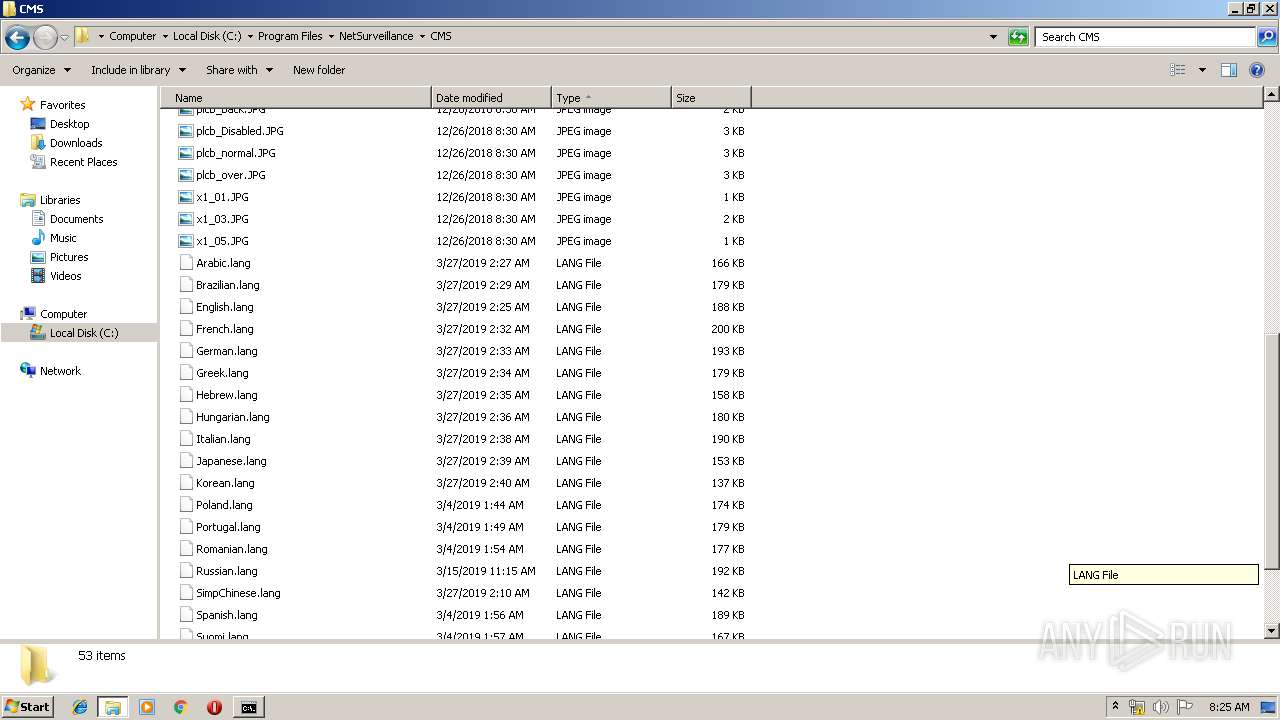Screen dimensions: 1280x720
Task: Open the Music library
Action: pyautogui.click(x=63, y=238)
